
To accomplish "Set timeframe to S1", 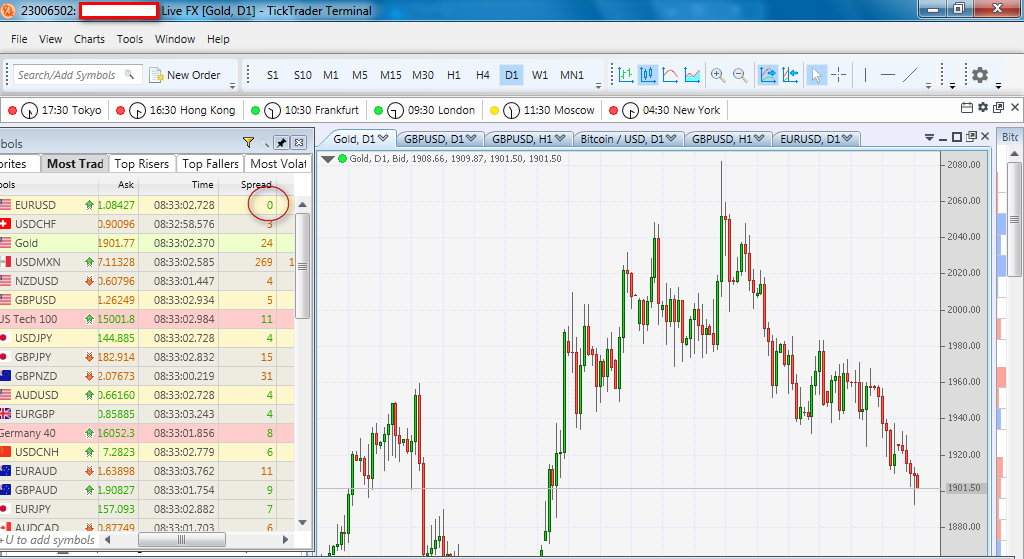I will coord(272,75).
